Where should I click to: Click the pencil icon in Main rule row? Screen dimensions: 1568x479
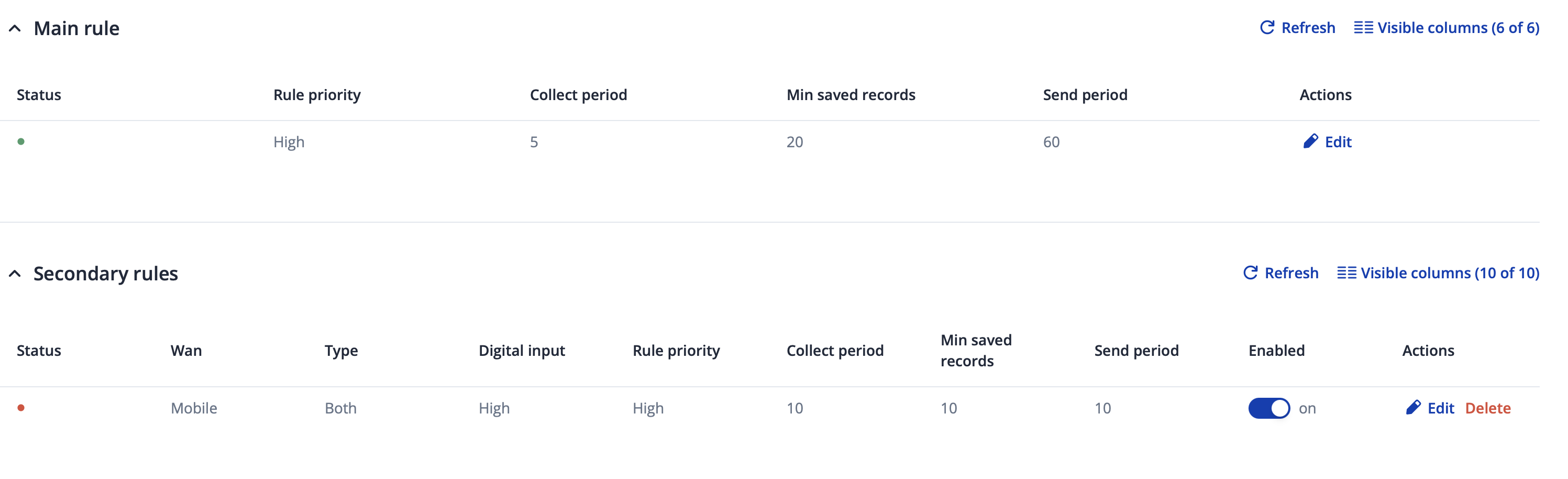pos(1310,141)
